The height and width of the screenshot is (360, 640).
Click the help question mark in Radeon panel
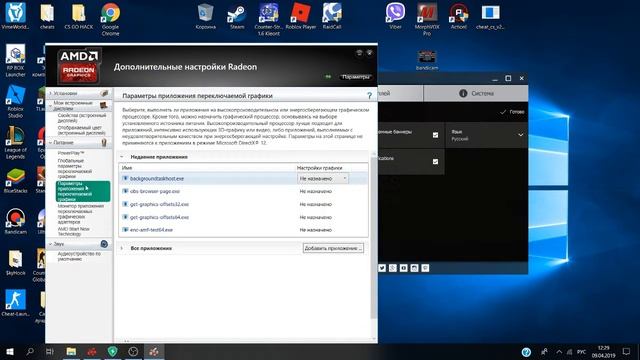[x=369, y=96]
